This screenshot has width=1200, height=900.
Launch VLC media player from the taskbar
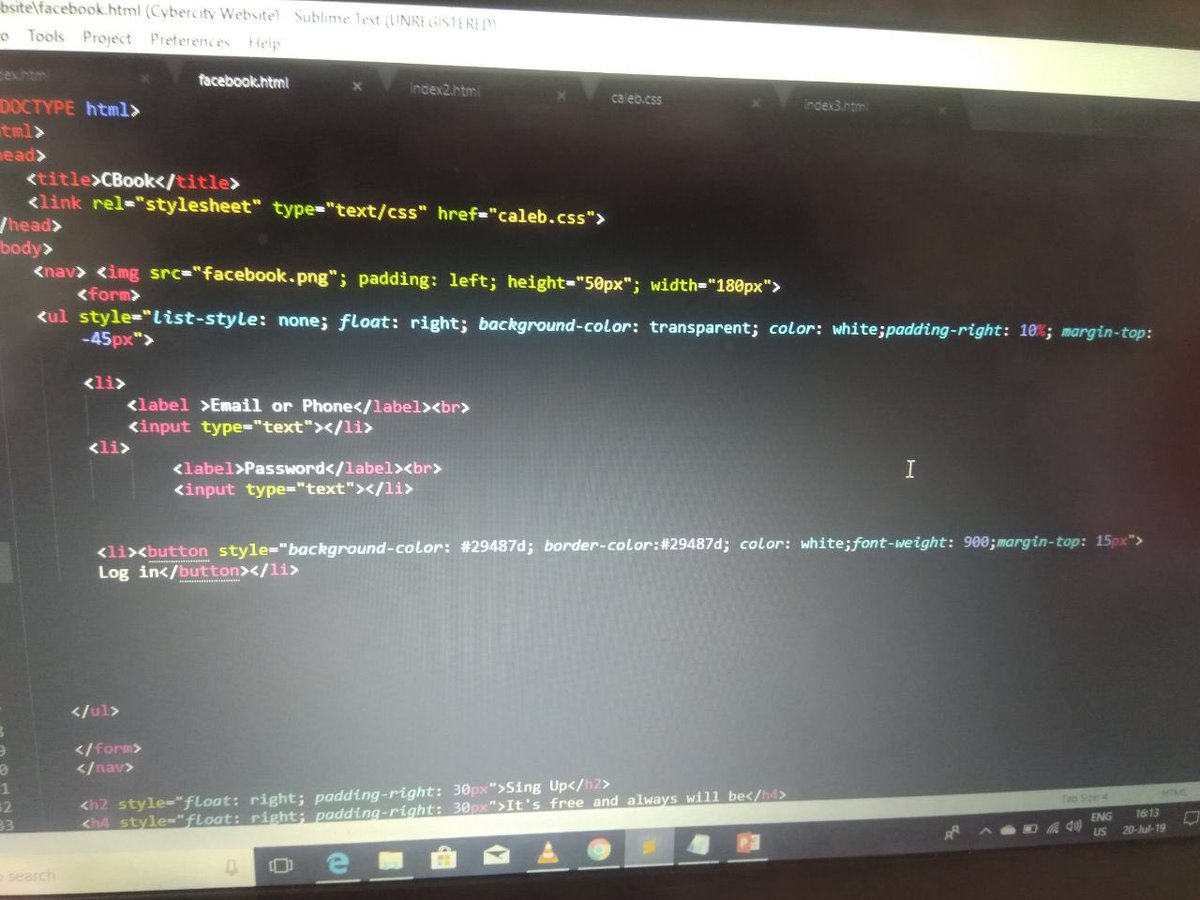pyautogui.click(x=548, y=852)
